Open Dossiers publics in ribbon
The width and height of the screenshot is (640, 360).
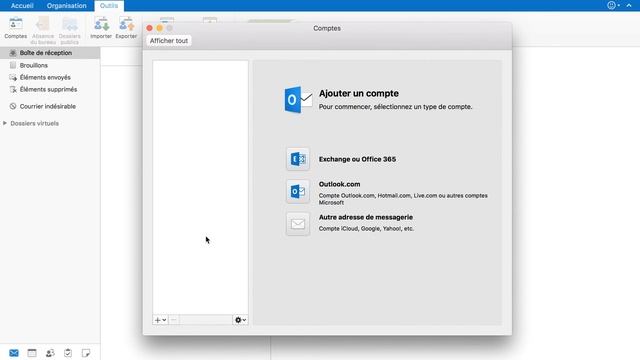[69, 30]
